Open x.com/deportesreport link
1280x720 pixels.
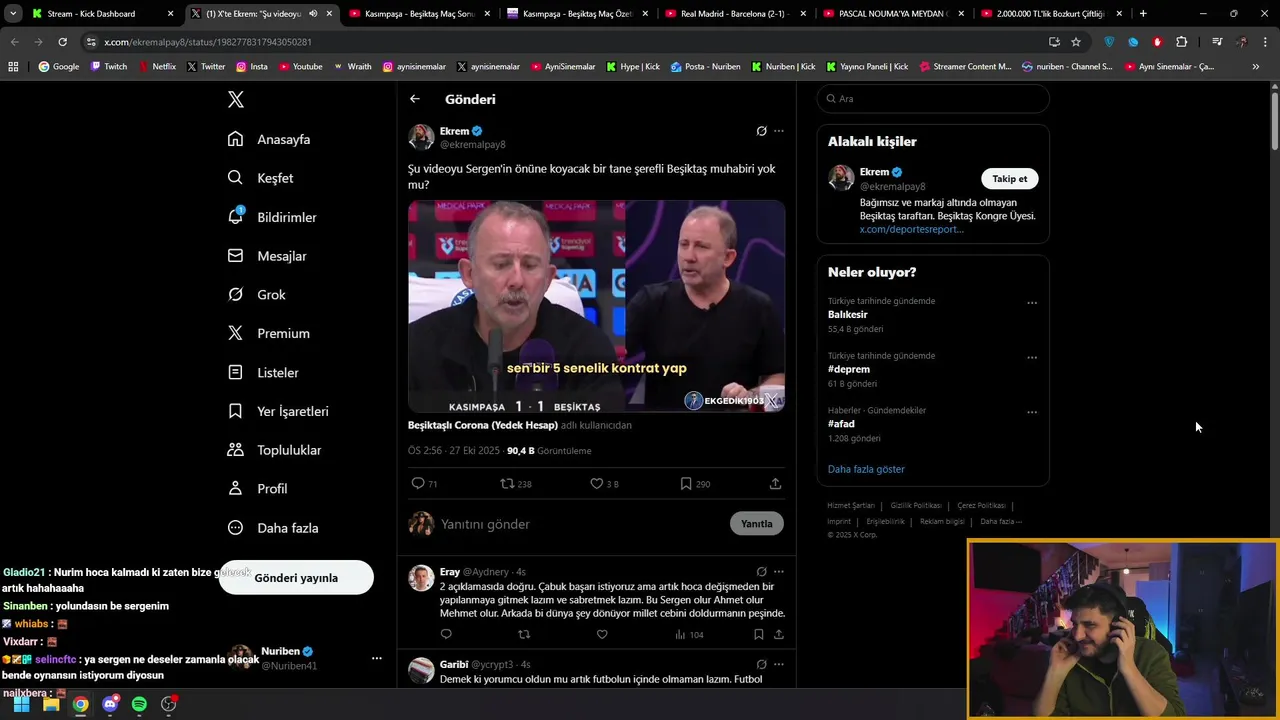(x=912, y=229)
